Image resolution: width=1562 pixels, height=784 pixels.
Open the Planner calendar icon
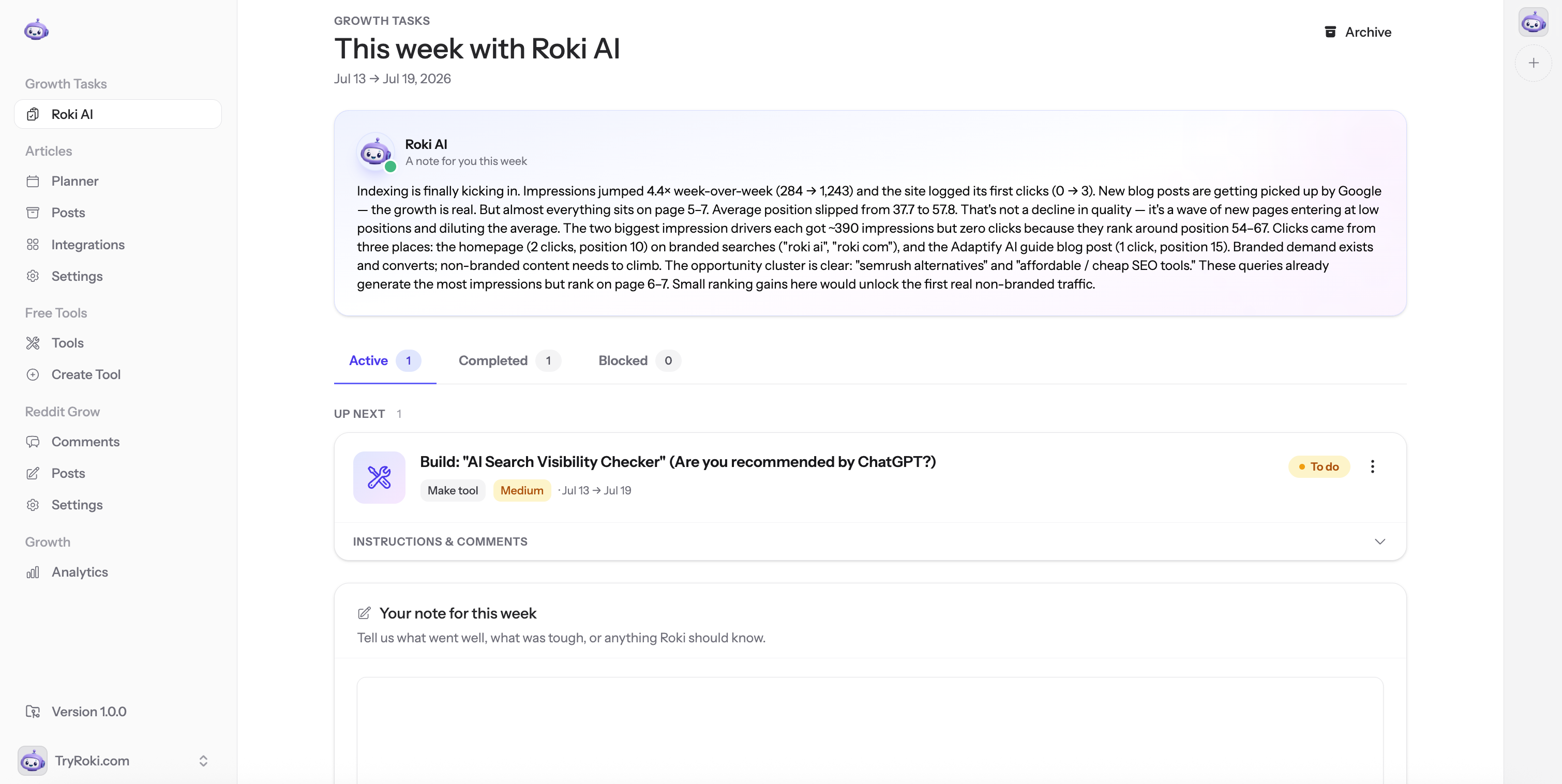[x=33, y=182]
